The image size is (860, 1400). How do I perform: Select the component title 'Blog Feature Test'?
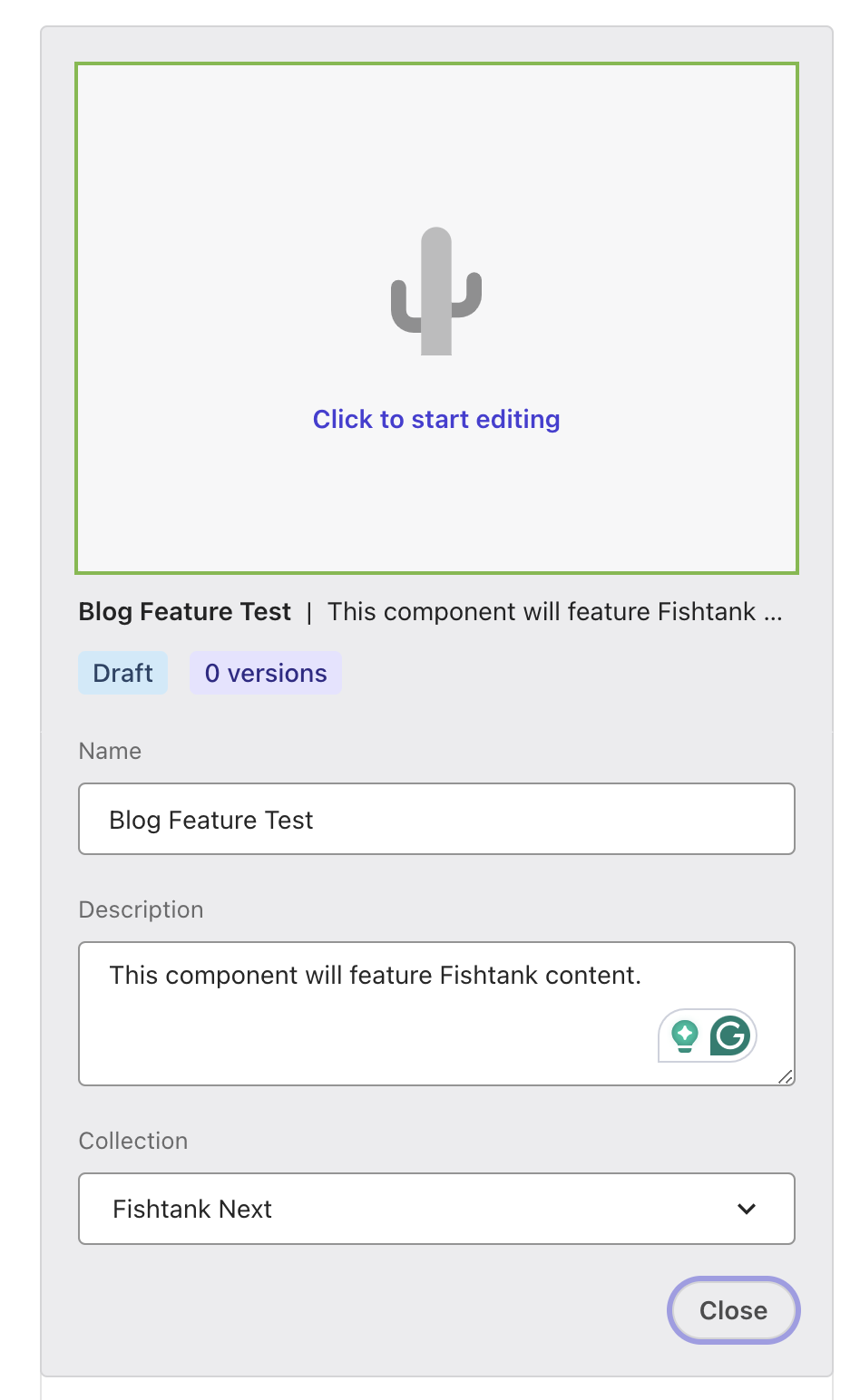[x=184, y=611]
